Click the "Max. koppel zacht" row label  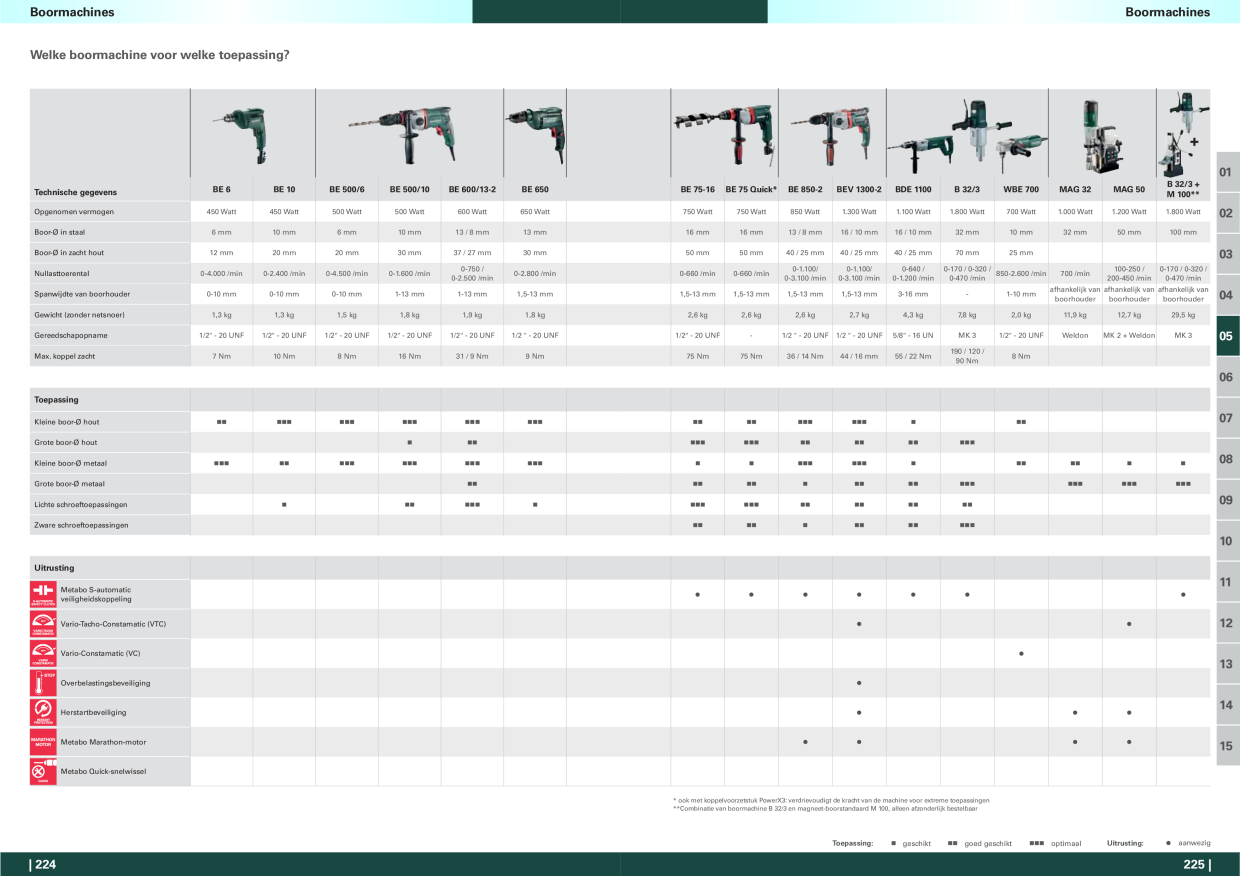68,356
